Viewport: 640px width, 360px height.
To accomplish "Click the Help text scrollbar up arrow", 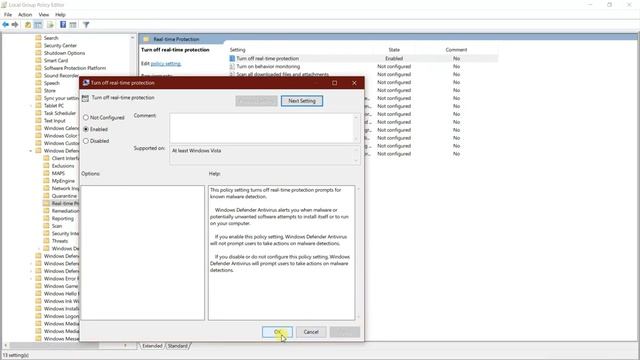I will tap(359, 189).
